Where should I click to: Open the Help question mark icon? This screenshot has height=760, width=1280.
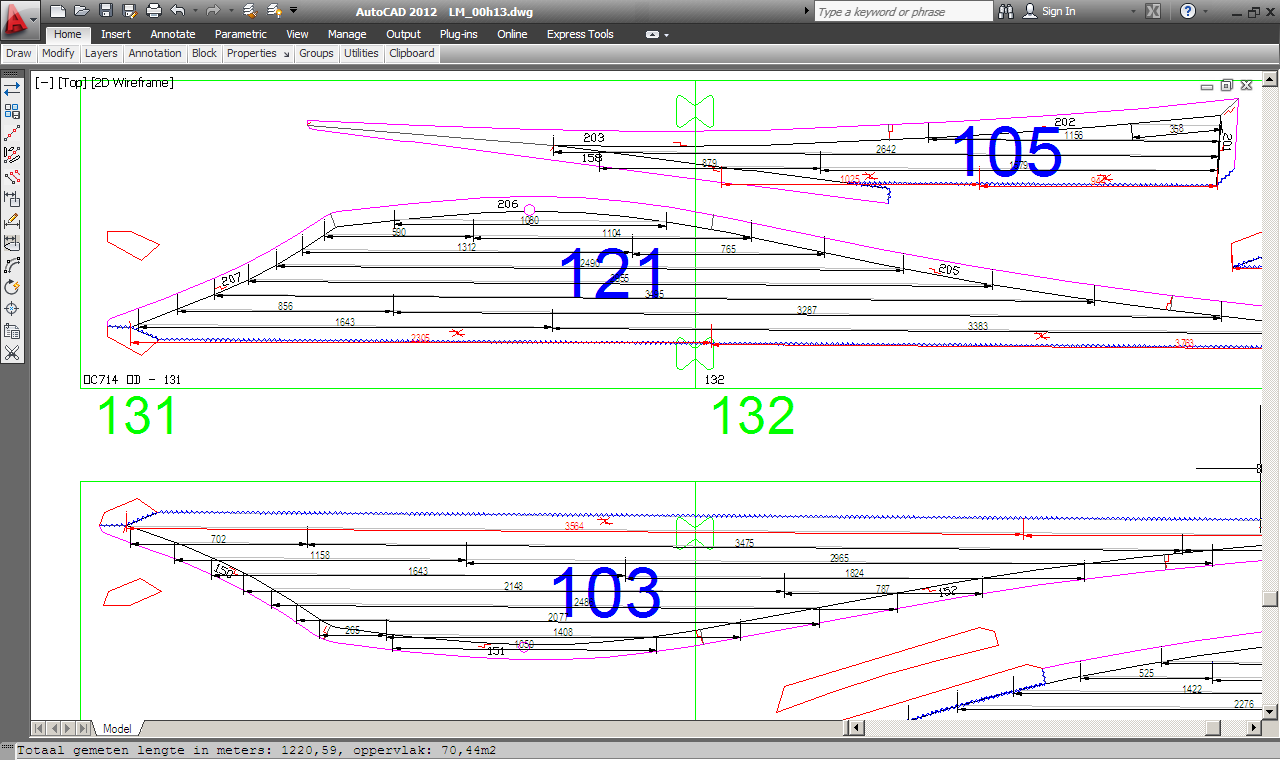point(1187,11)
